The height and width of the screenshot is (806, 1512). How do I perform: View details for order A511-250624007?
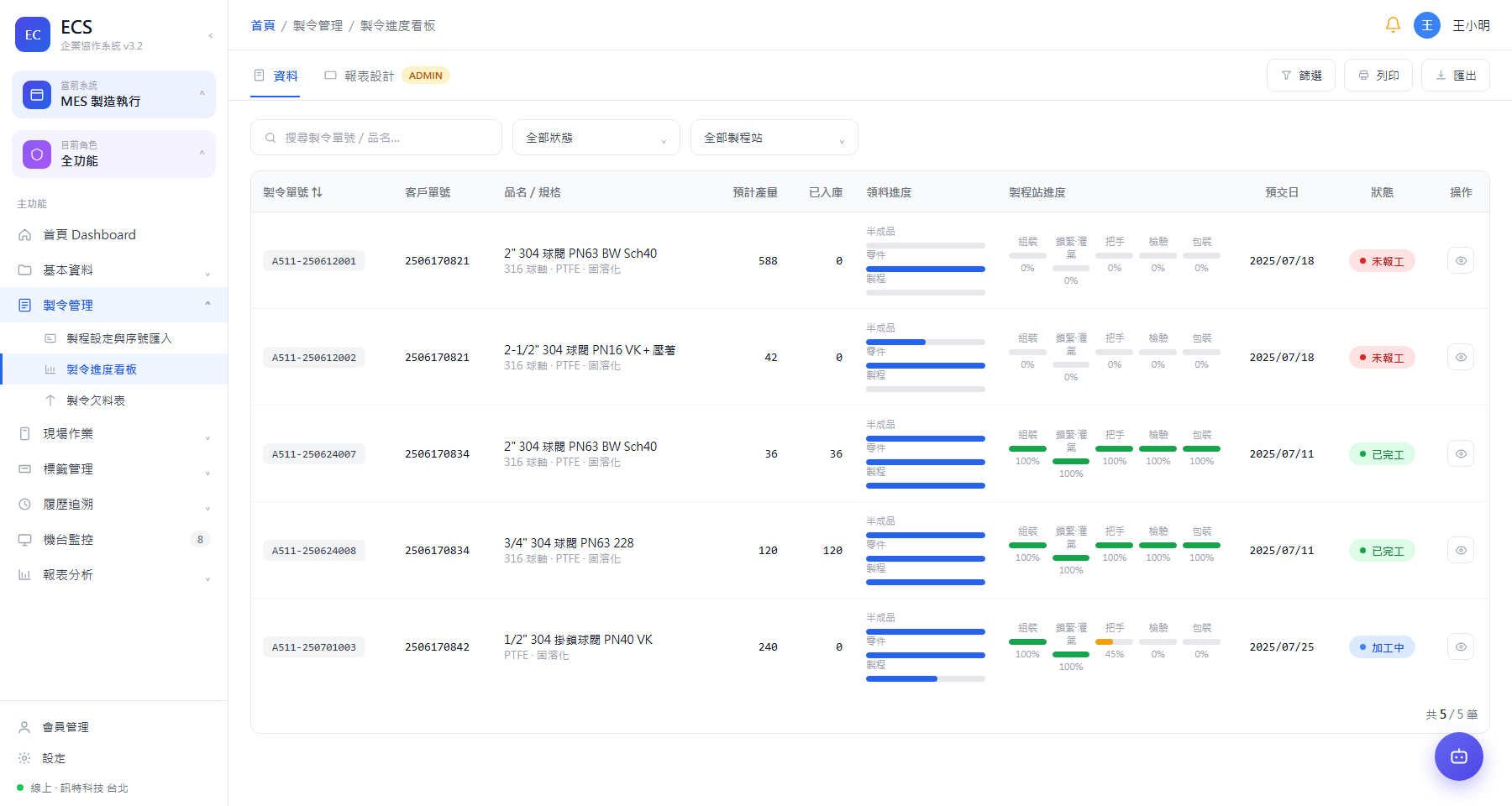(1461, 453)
